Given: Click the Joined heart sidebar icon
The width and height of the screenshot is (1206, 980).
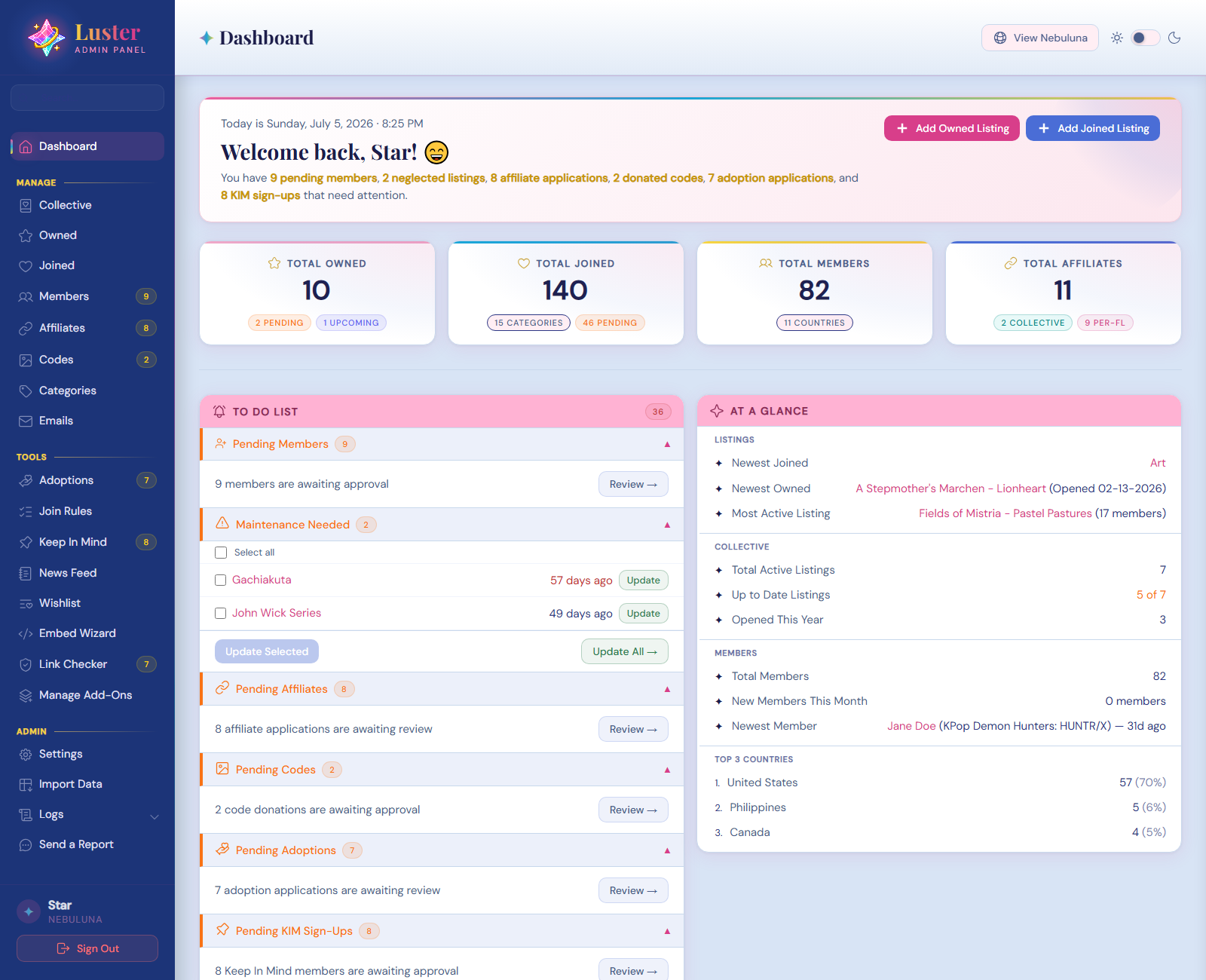Looking at the screenshot, I should pyautogui.click(x=26, y=265).
